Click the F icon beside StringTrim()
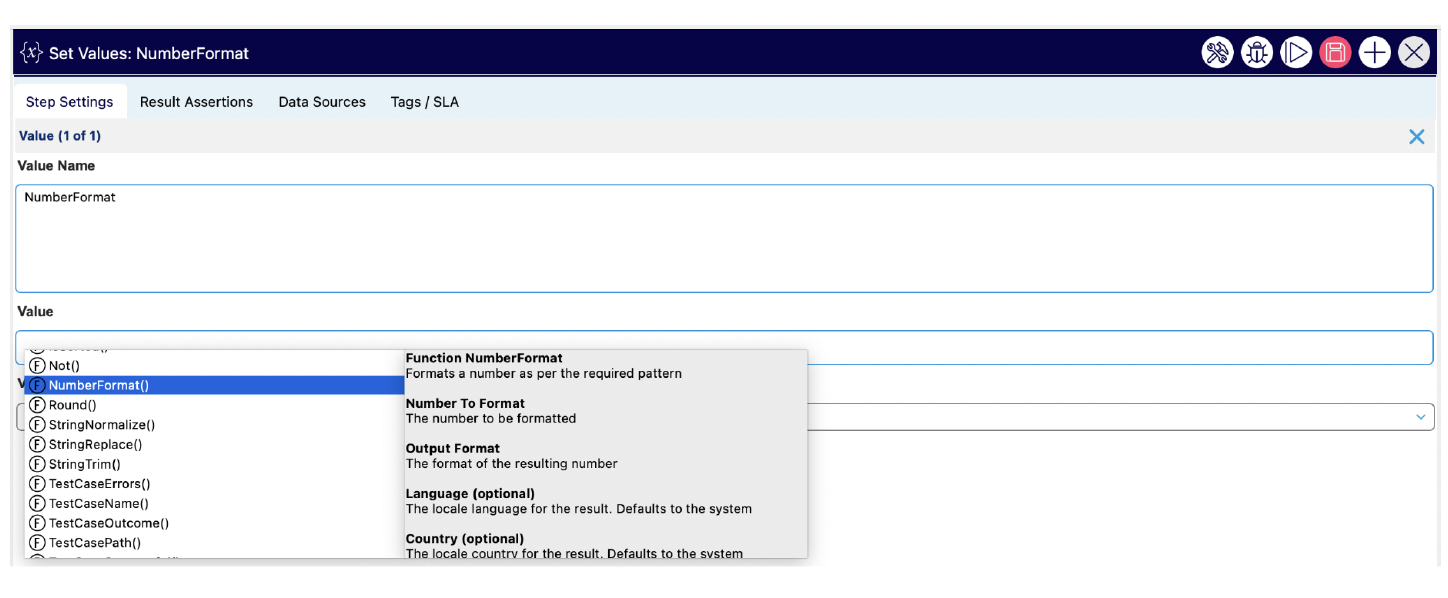The width and height of the screenshot is (1448, 598). 38,464
